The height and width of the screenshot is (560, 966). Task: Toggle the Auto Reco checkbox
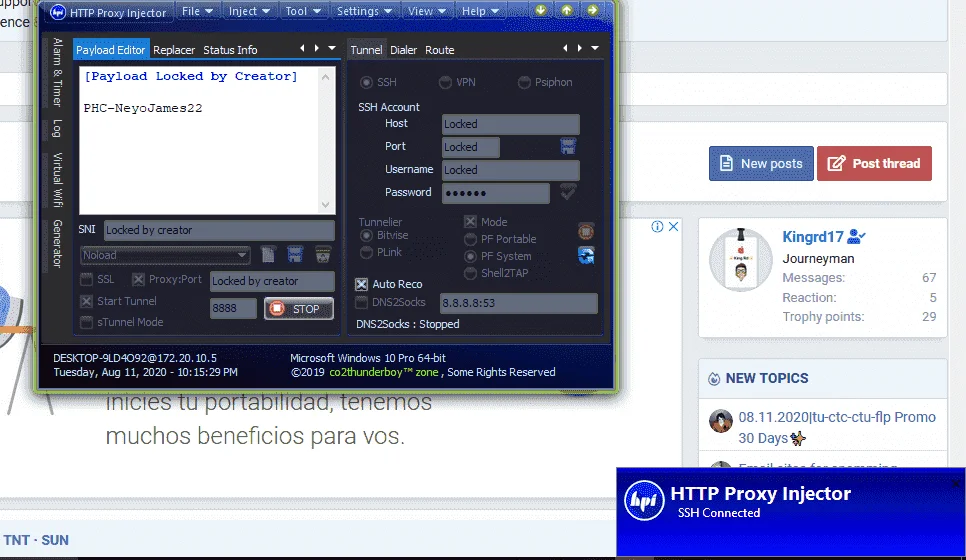pos(362,284)
